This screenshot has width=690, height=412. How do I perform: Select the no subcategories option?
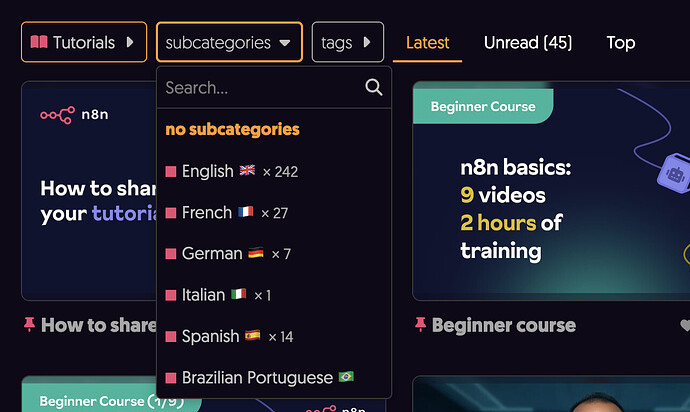click(x=232, y=129)
